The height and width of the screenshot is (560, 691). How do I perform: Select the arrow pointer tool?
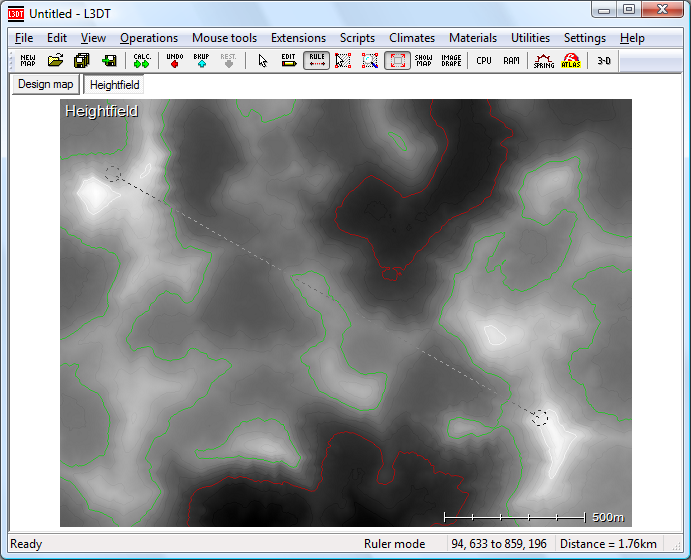tap(263, 60)
